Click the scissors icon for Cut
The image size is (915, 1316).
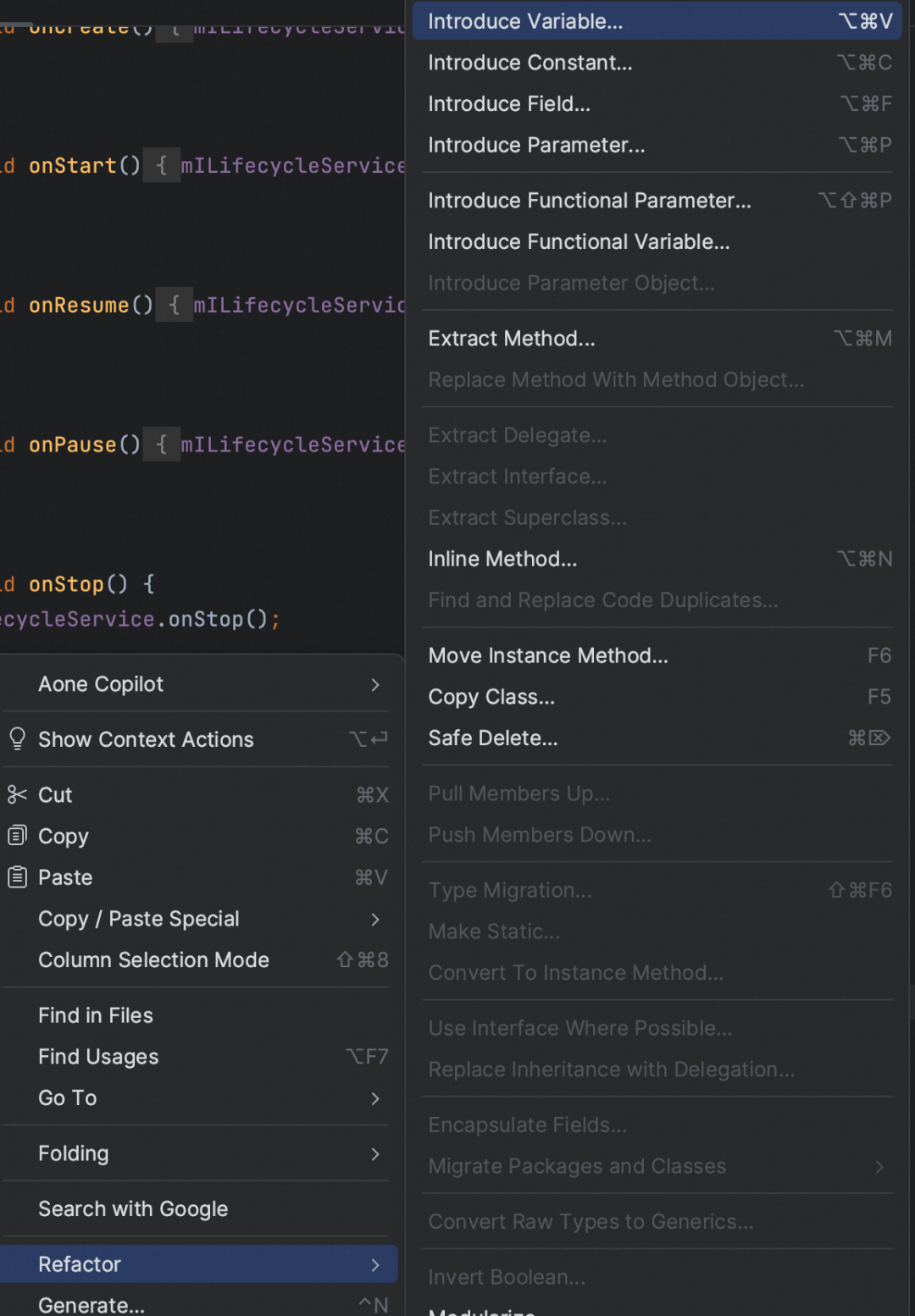coord(17,794)
